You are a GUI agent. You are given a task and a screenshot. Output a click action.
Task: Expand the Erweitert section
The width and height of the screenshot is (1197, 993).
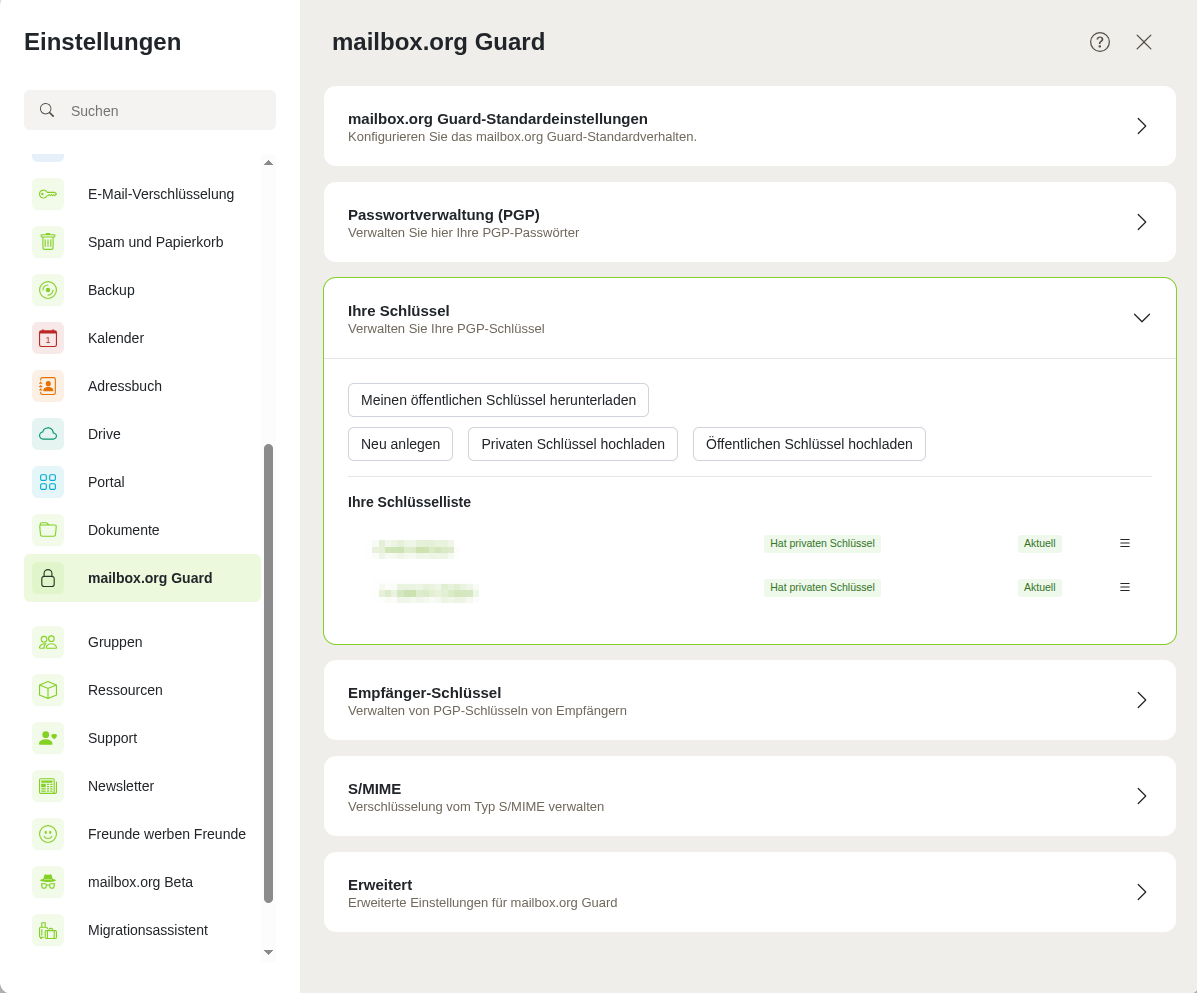pos(750,893)
